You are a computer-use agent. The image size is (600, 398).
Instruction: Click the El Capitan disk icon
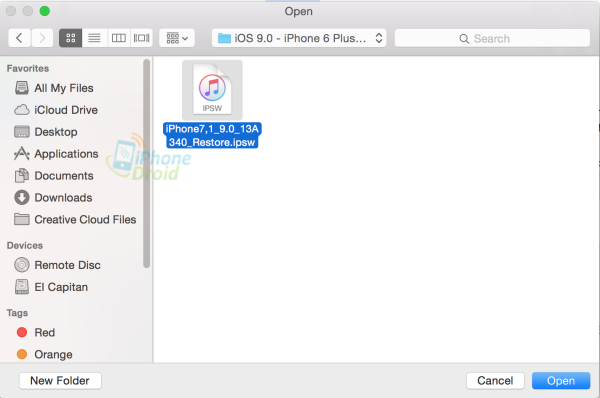[x=22, y=287]
